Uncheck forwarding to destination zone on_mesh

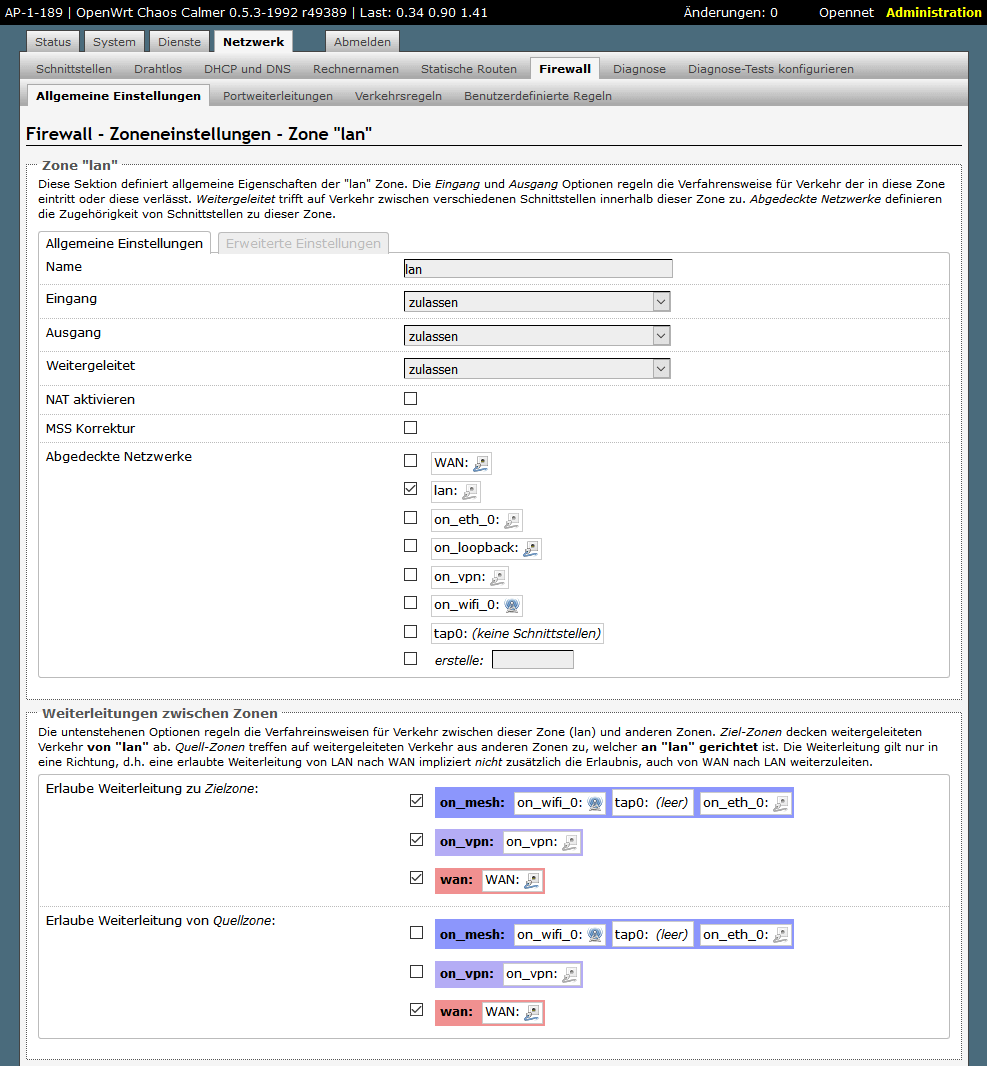[x=416, y=801]
